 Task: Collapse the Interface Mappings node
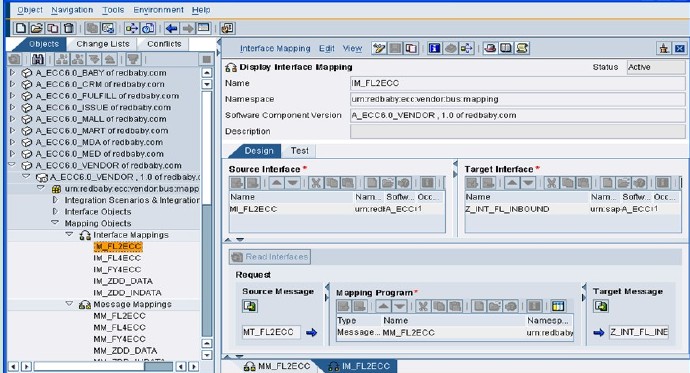[x=70, y=234]
